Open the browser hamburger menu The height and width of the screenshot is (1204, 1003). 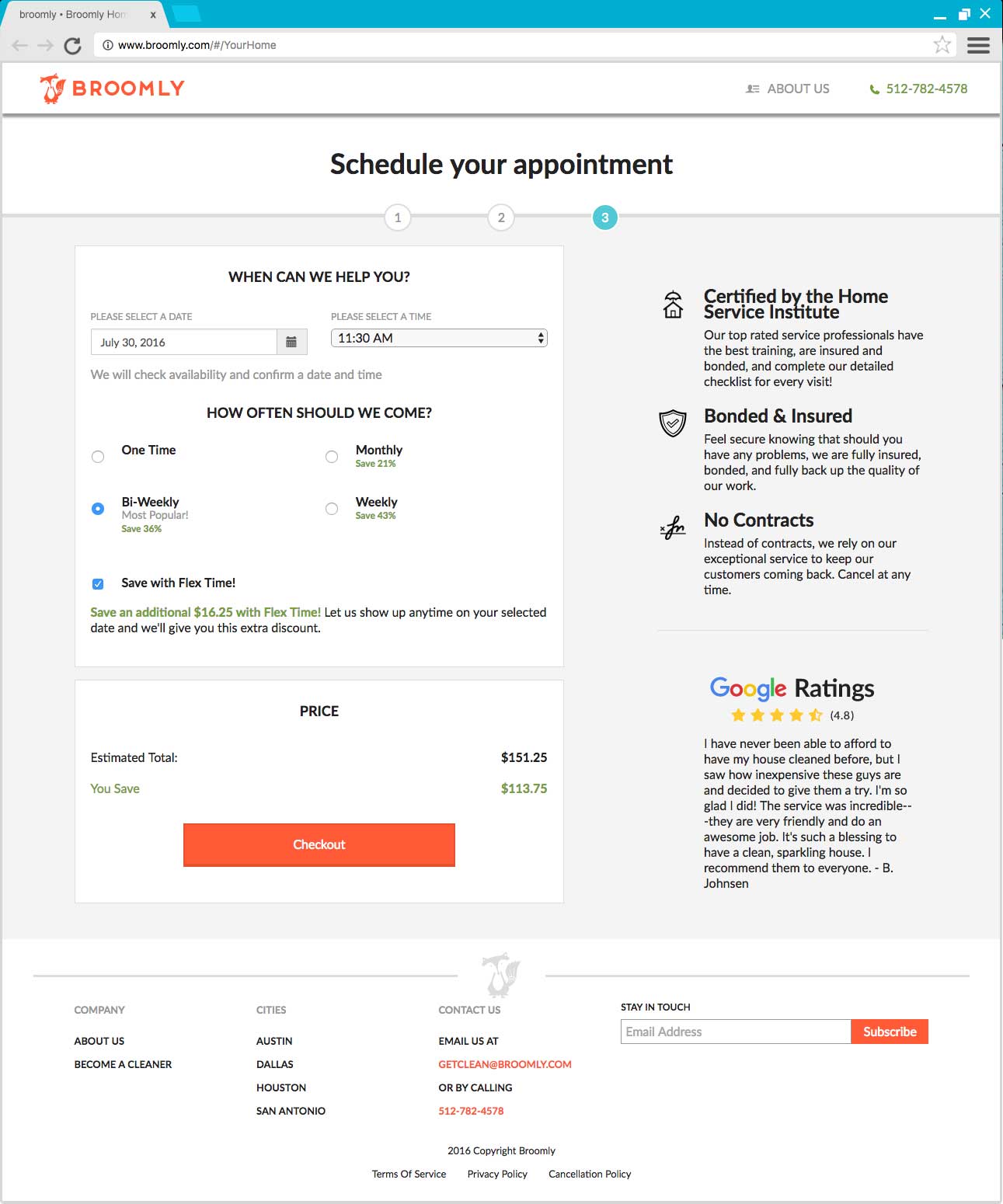click(x=978, y=45)
